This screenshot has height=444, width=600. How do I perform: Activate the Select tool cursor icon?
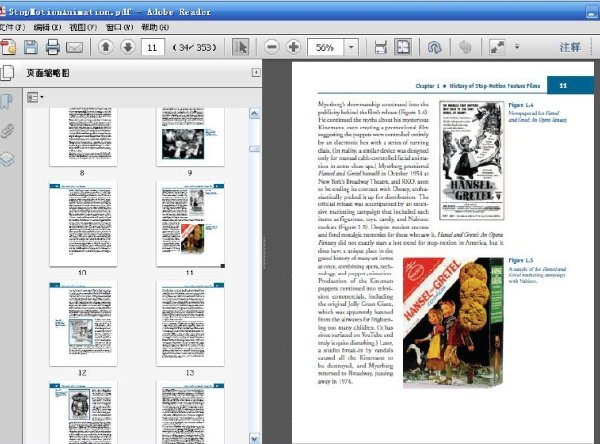coord(241,47)
